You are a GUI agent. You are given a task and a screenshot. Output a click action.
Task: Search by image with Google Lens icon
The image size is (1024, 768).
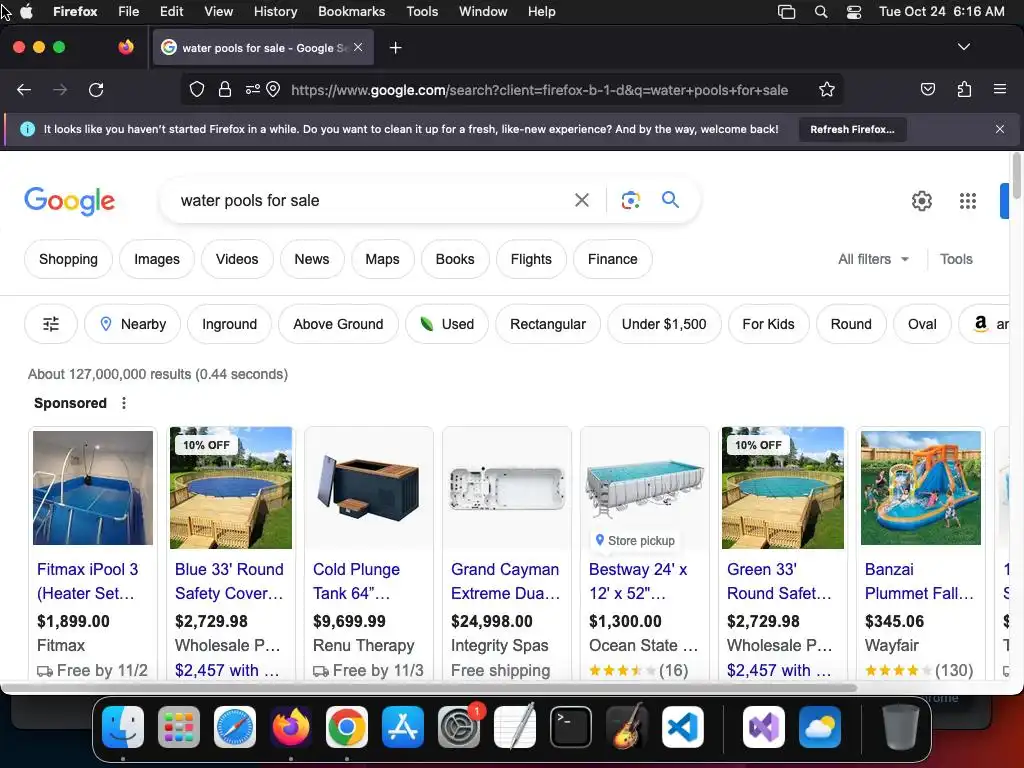point(630,200)
